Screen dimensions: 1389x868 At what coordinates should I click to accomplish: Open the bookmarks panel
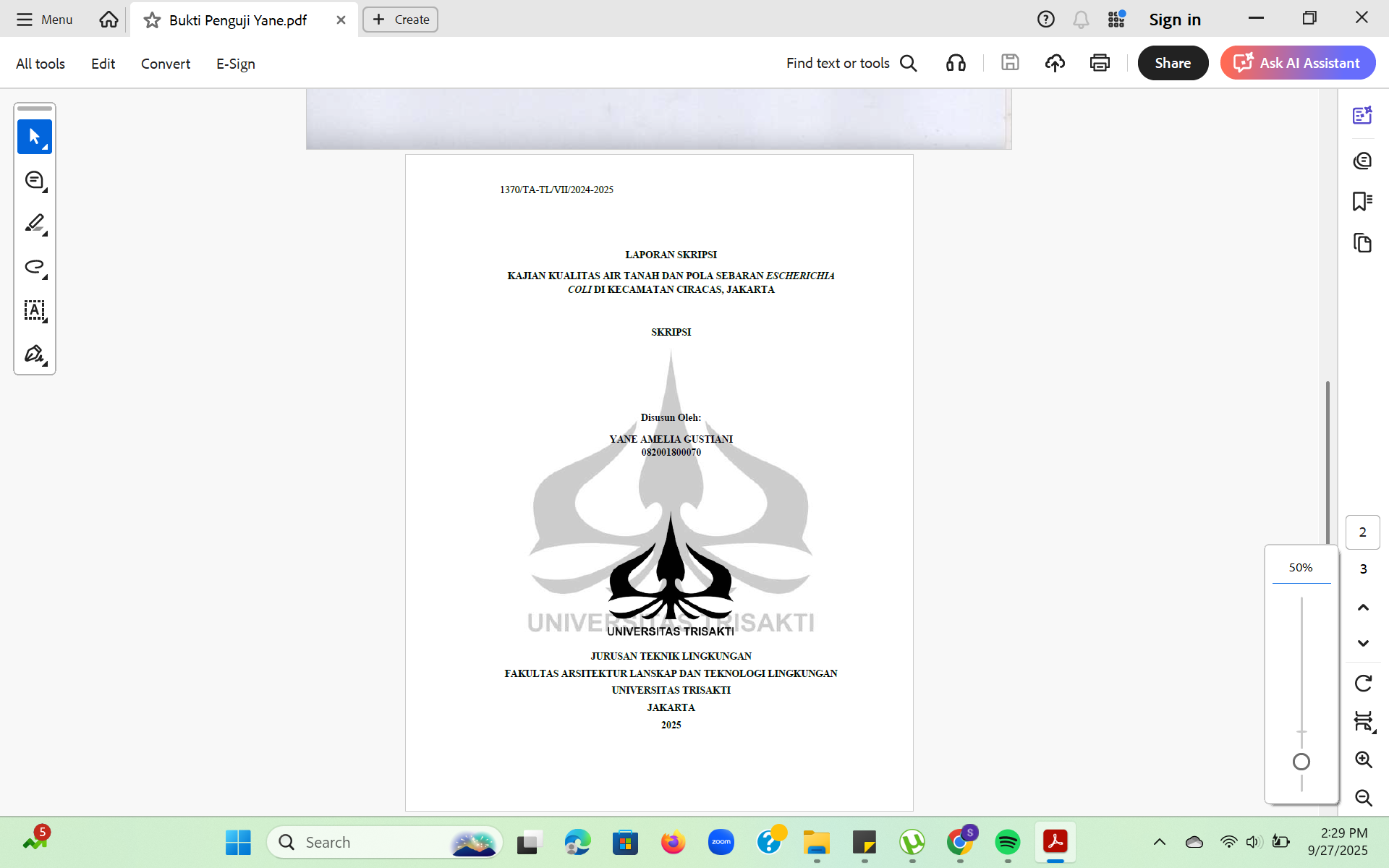1362,201
